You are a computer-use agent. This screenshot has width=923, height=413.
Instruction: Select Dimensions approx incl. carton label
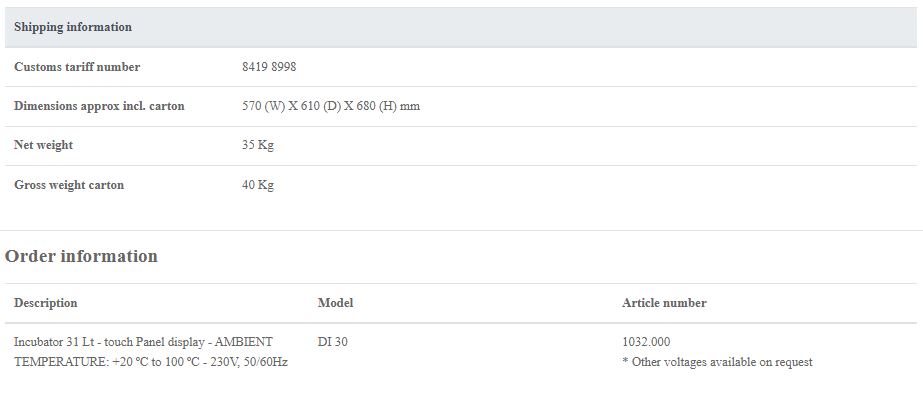[x=99, y=106]
